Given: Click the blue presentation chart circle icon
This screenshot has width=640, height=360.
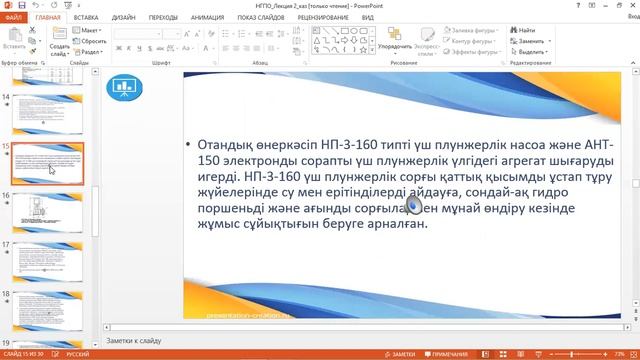Looking at the screenshot, I should [124, 87].
